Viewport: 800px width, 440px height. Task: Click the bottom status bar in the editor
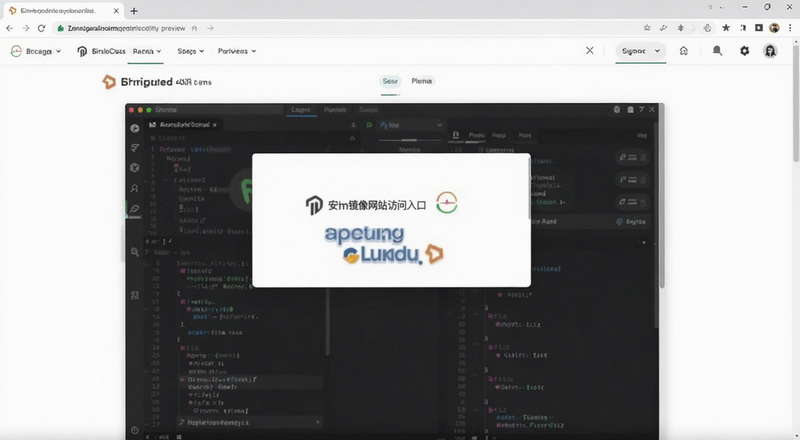coord(393,437)
